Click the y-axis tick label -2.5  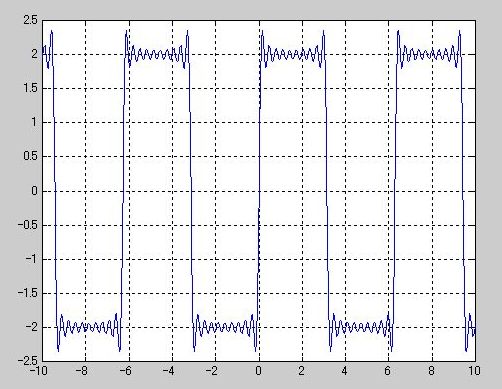coord(28,361)
